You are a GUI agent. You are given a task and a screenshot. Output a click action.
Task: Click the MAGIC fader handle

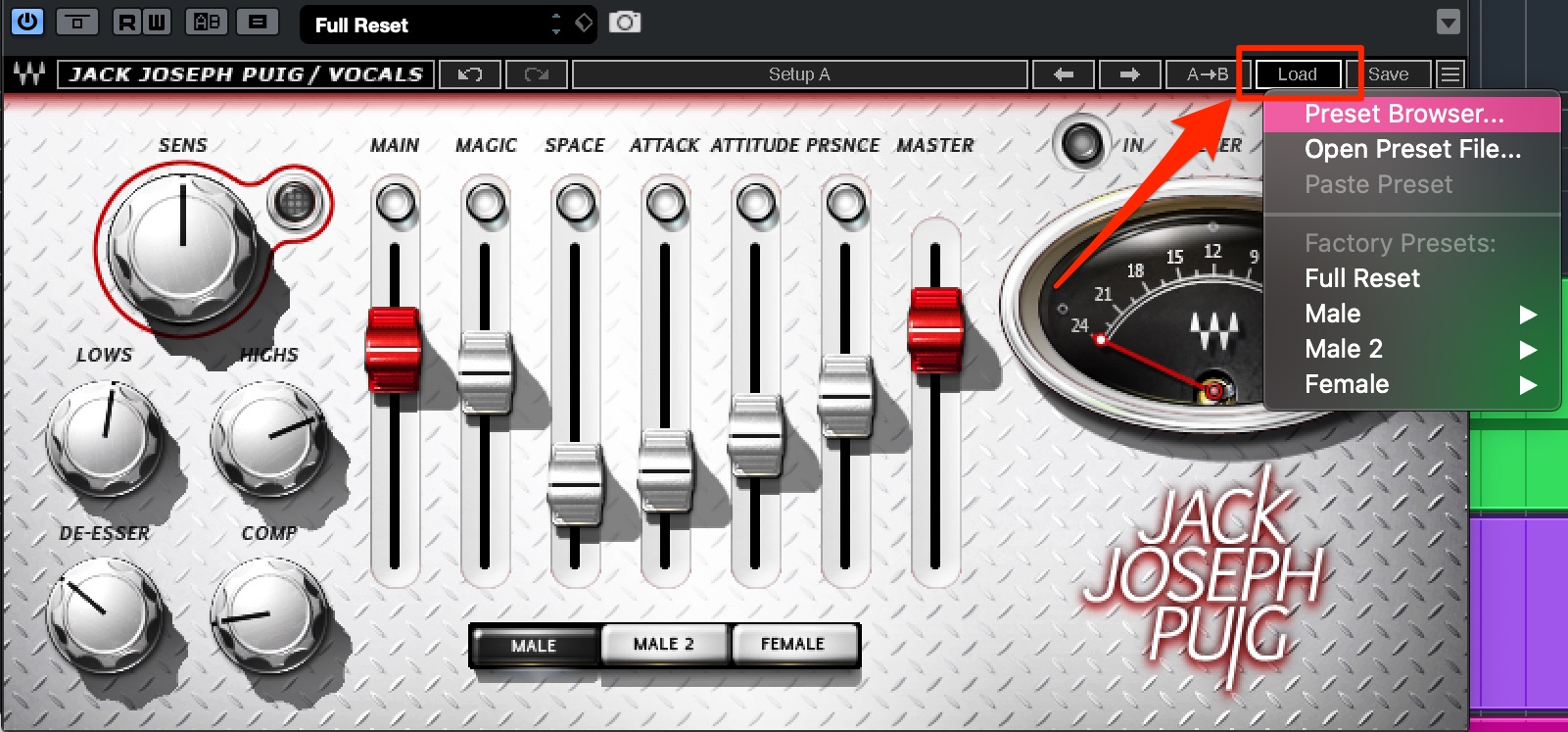485,372
